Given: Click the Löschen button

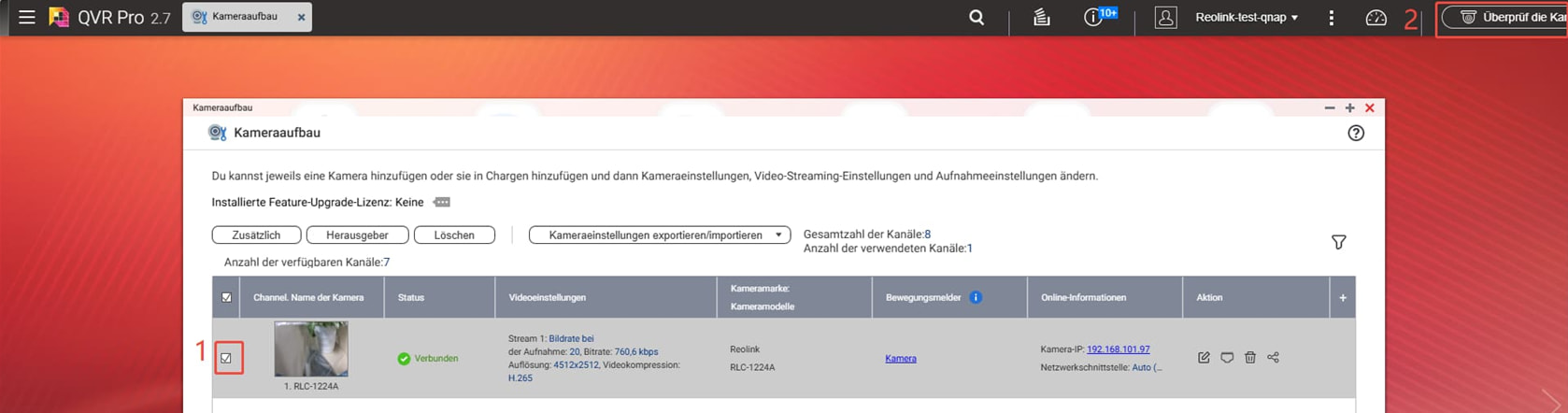Looking at the screenshot, I should tap(454, 235).
